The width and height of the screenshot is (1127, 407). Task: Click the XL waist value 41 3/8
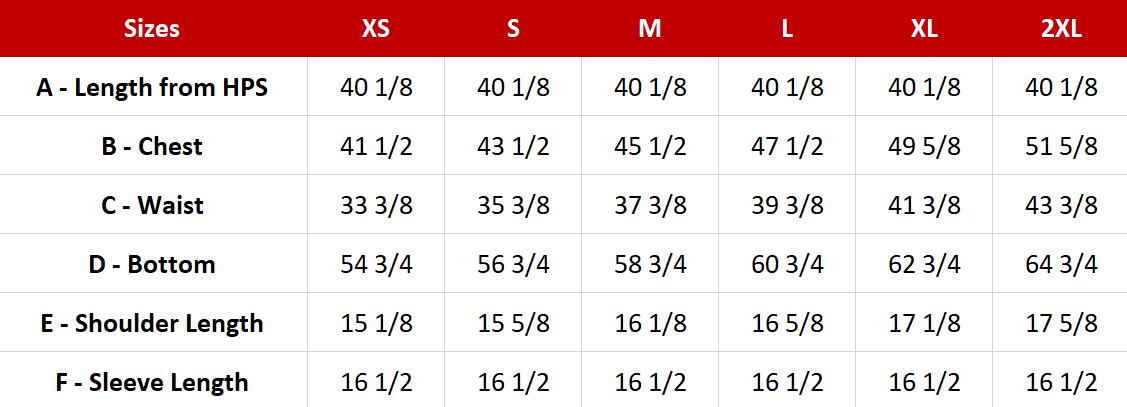924,206
